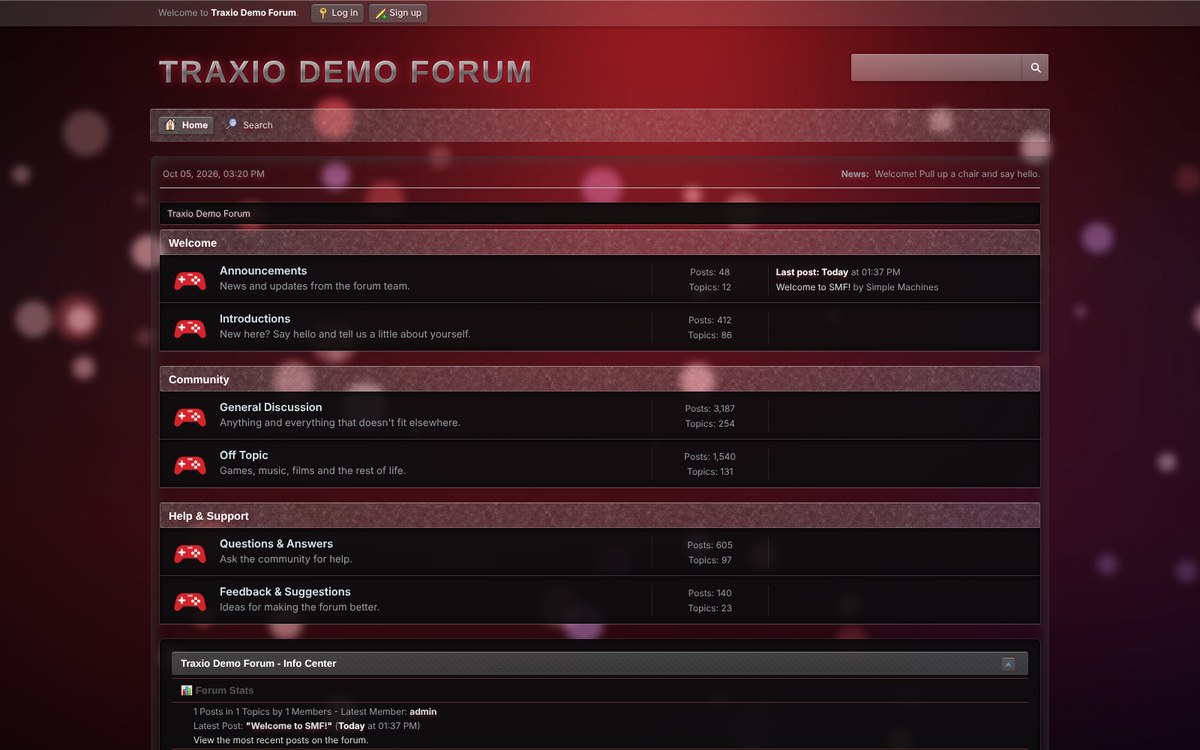Screen dimensions: 1200x750
Task: Collapse the Info Center section
Action: point(1008,664)
